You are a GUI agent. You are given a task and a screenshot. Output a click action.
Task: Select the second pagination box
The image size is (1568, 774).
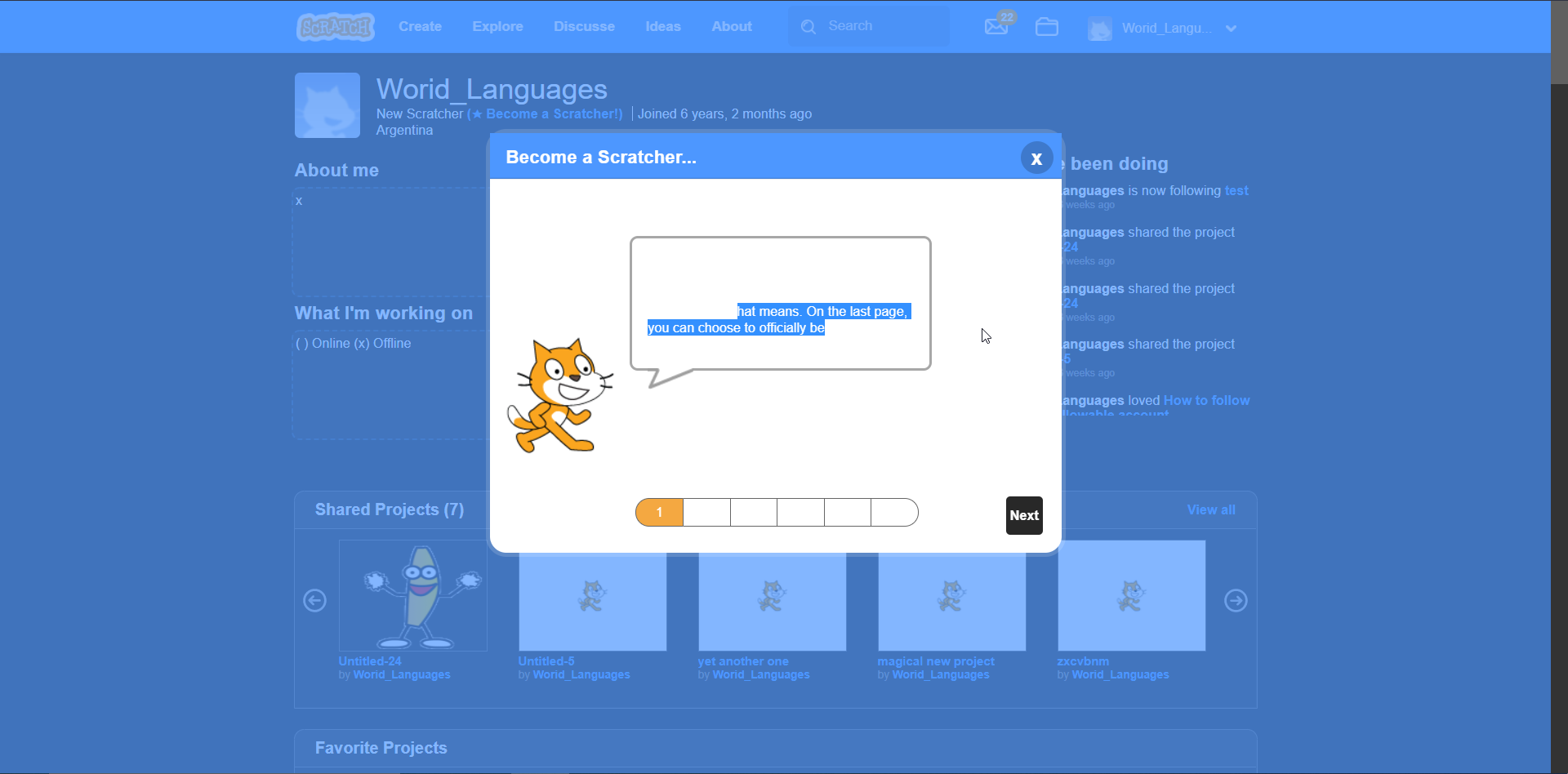point(706,512)
